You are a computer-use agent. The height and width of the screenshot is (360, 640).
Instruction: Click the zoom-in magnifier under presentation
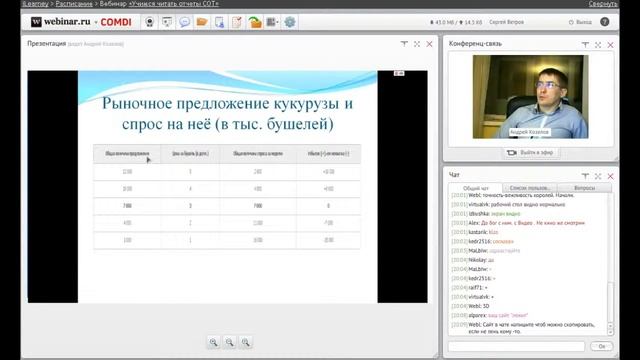(213, 342)
